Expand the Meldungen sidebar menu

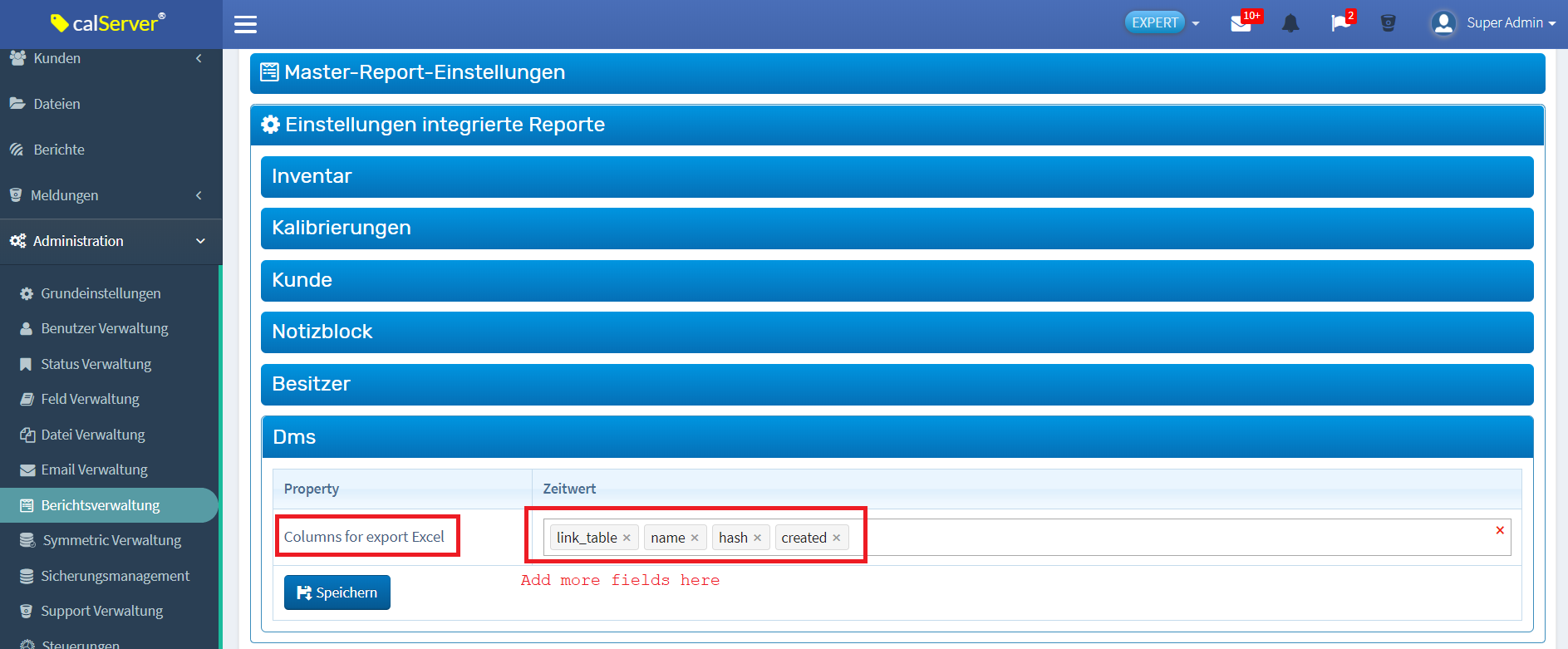[x=111, y=195]
